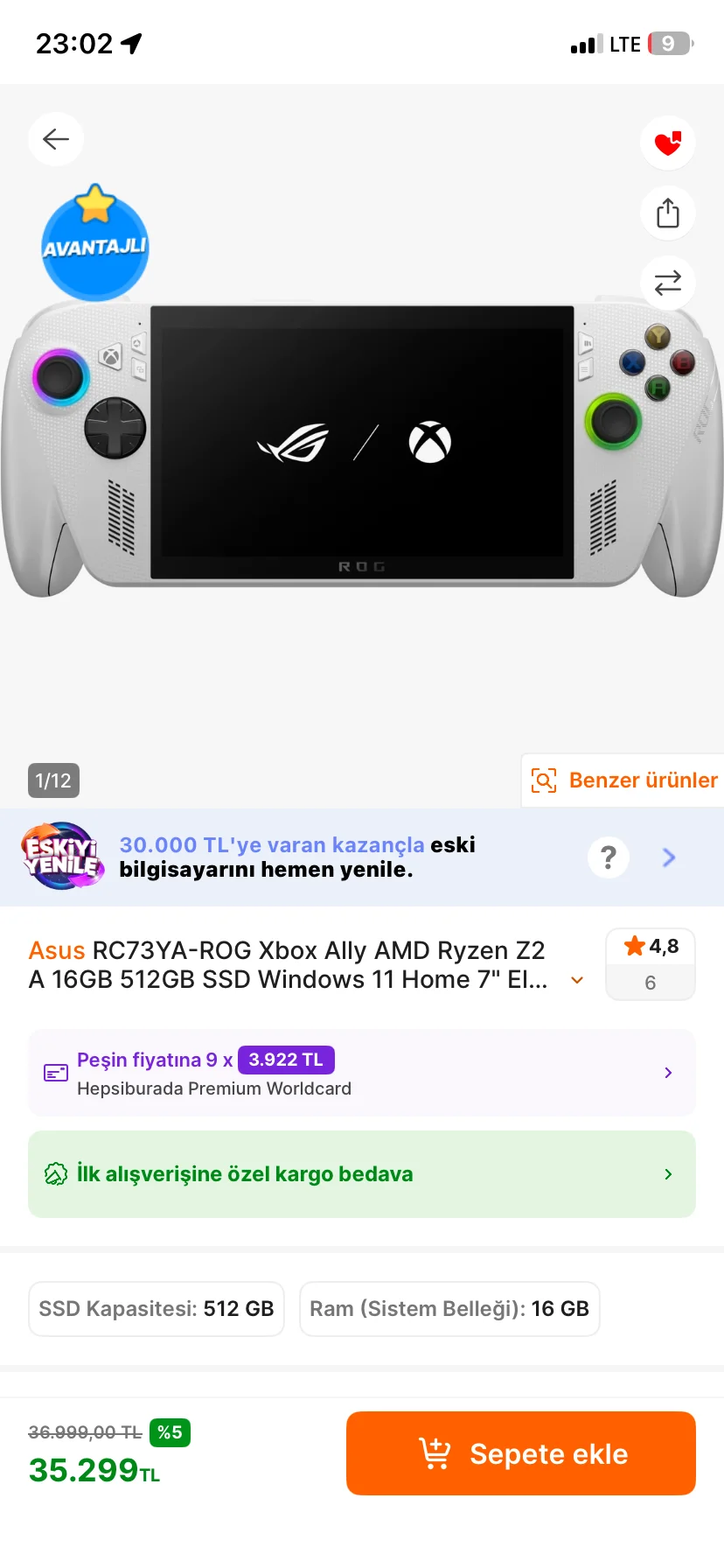Screen dimensions: 724x1568
Task: Expand the truncated product title chevron
Action: click(x=577, y=980)
